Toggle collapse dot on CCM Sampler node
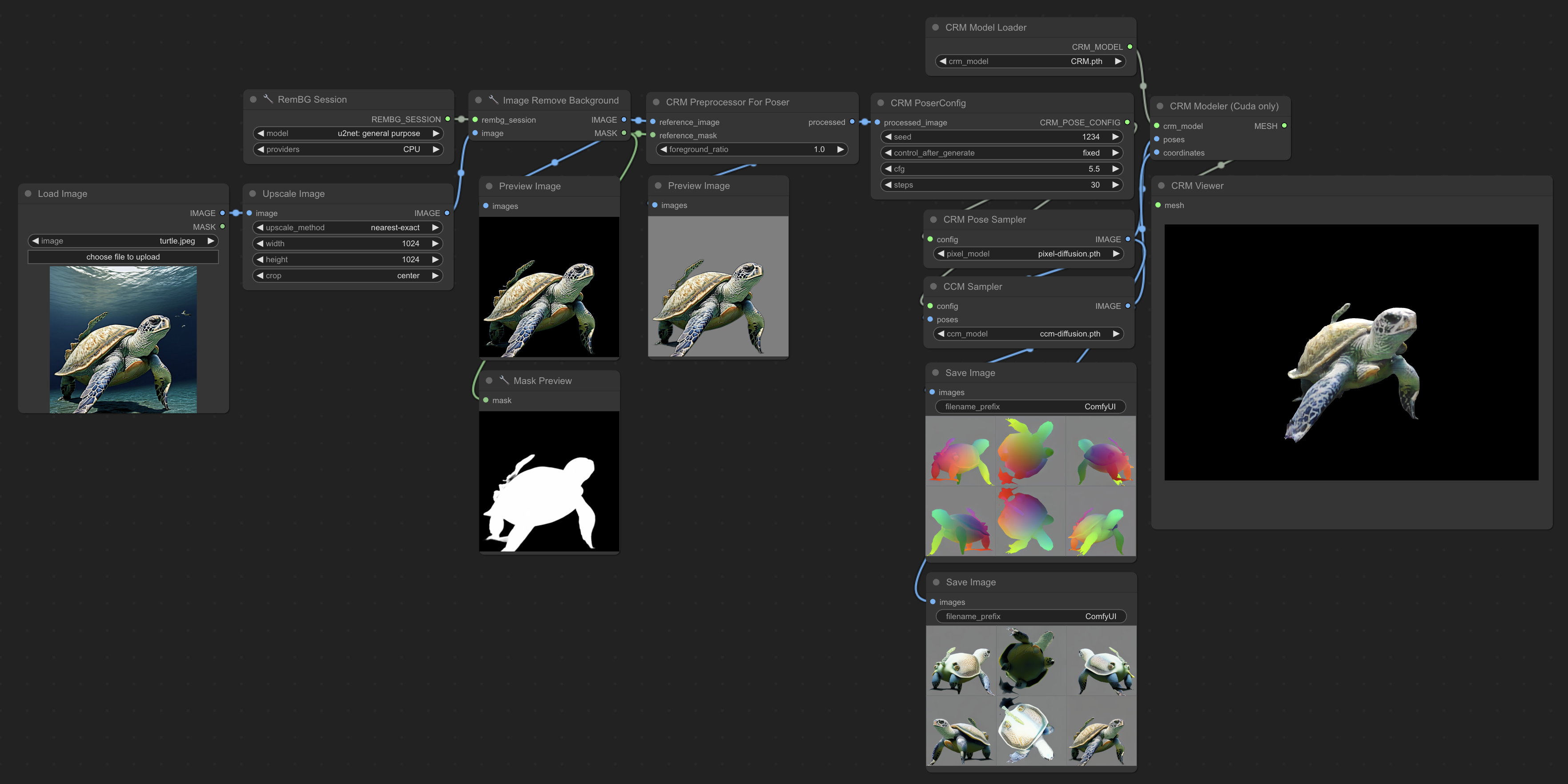1568x784 pixels. pyautogui.click(x=933, y=287)
